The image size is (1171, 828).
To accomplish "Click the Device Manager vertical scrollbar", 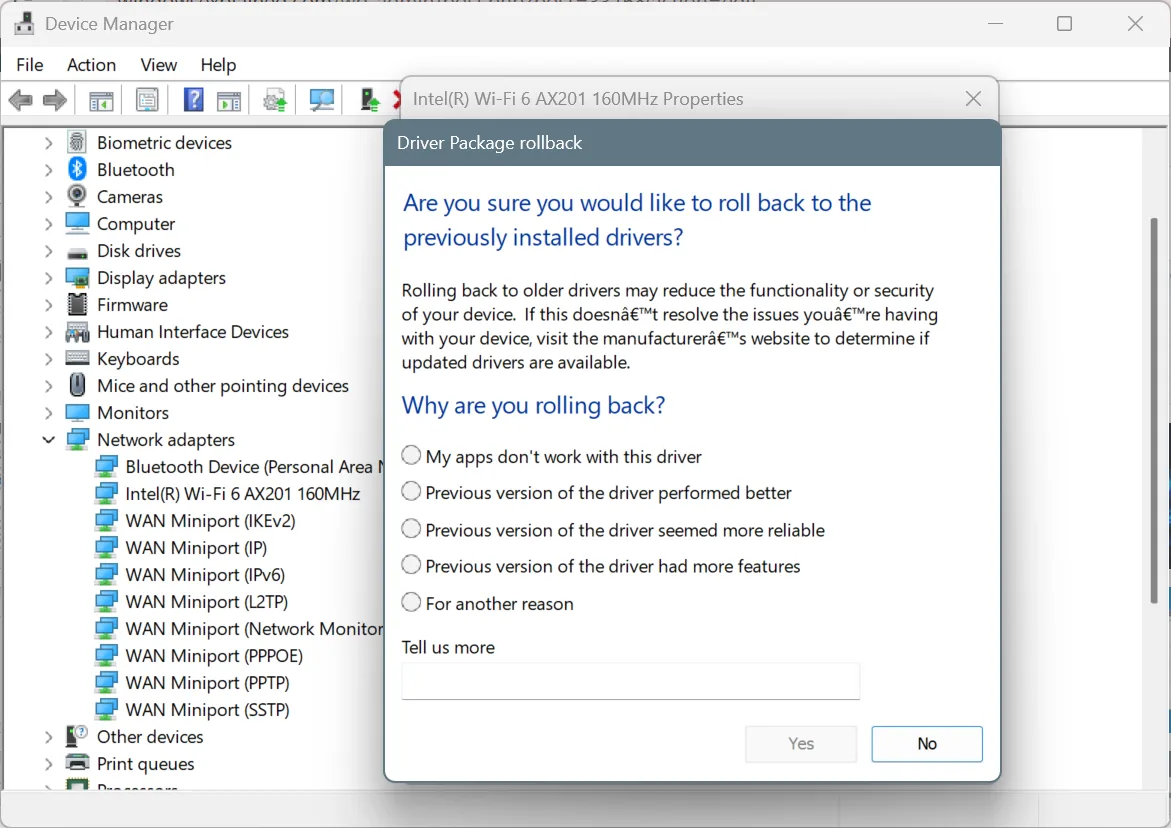I will click(1155, 409).
